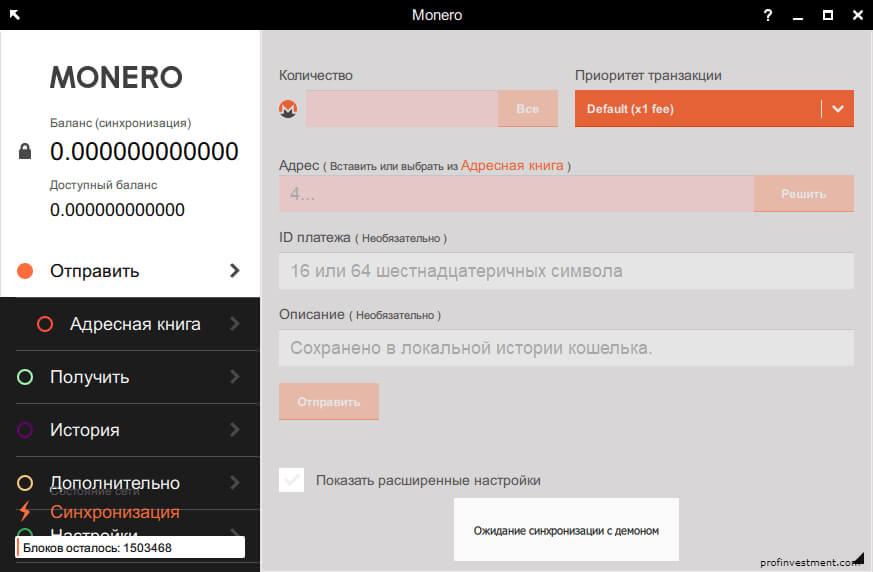Image resolution: width=873 pixels, height=572 pixels.
Task: Expand chevron on the Адресная книга row
Action: coord(234,324)
